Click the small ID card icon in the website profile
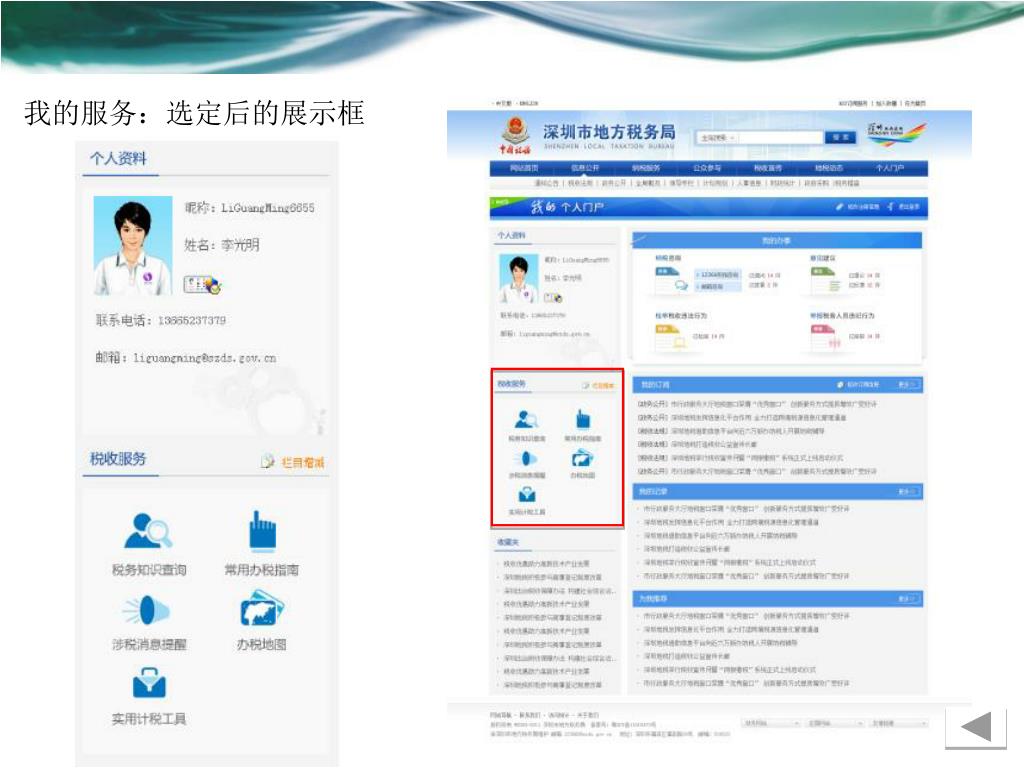 [553, 298]
